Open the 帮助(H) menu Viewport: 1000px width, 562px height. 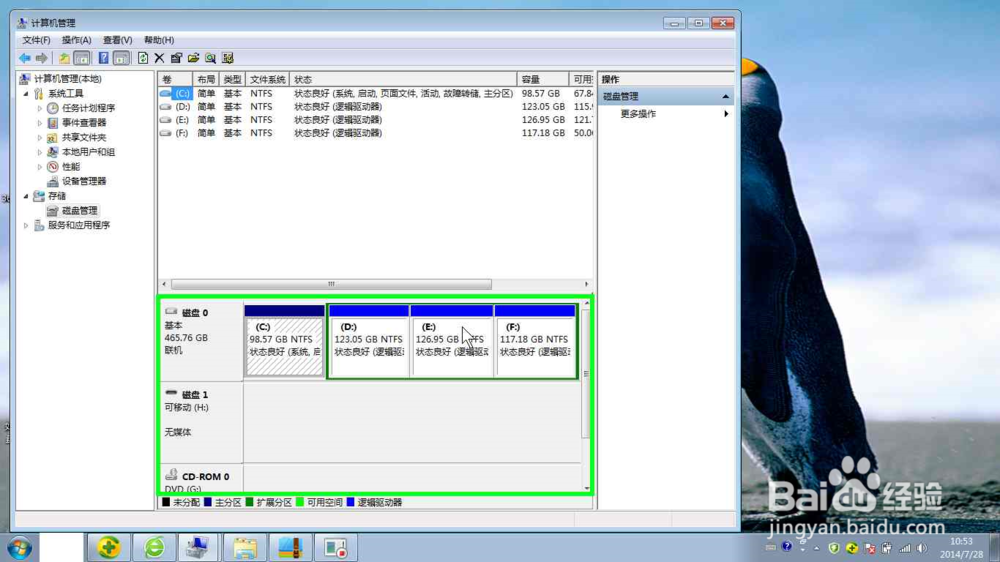click(159, 40)
